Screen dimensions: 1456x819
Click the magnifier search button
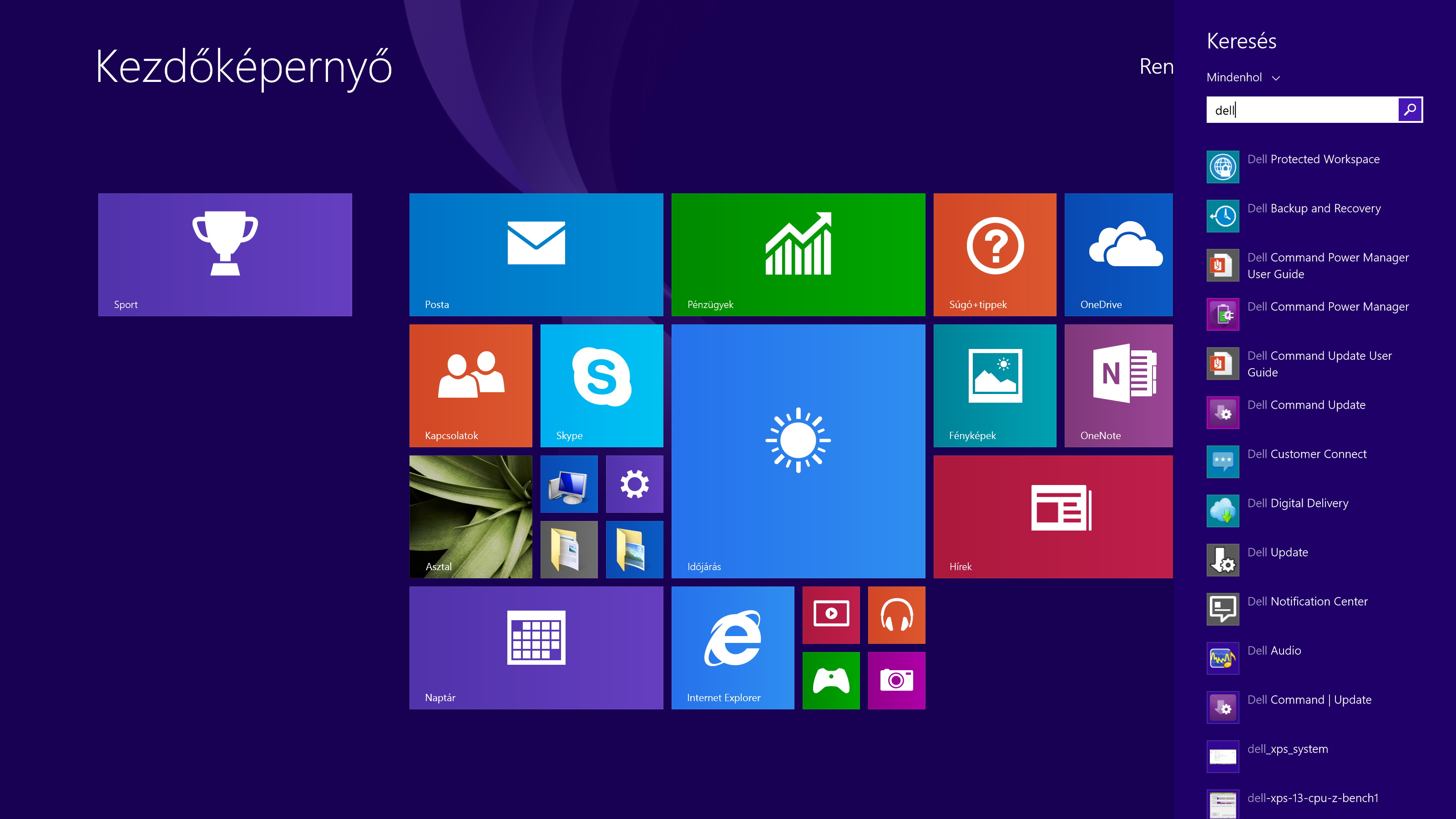point(1410,110)
